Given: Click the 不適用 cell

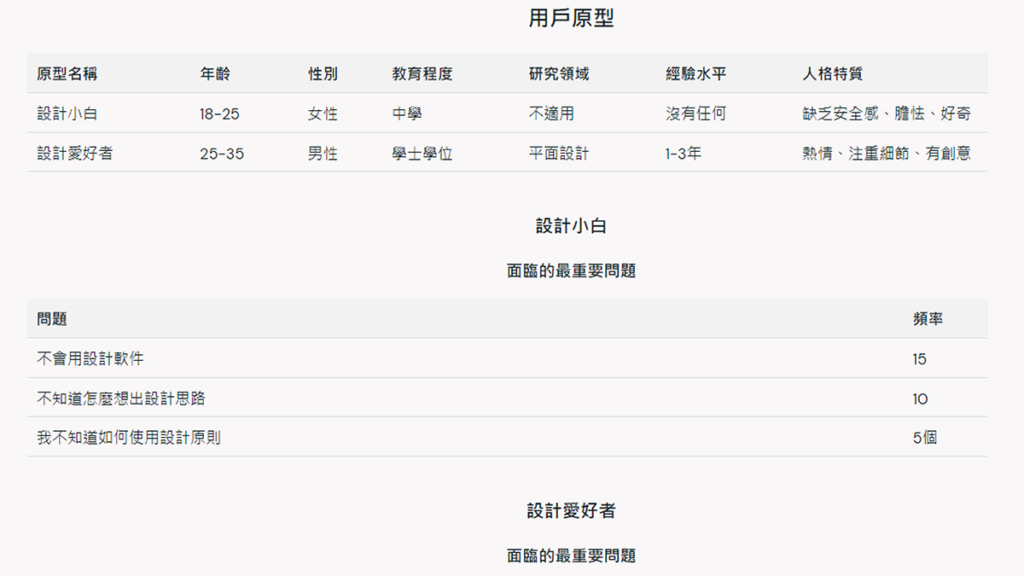Looking at the screenshot, I should click(x=551, y=114).
